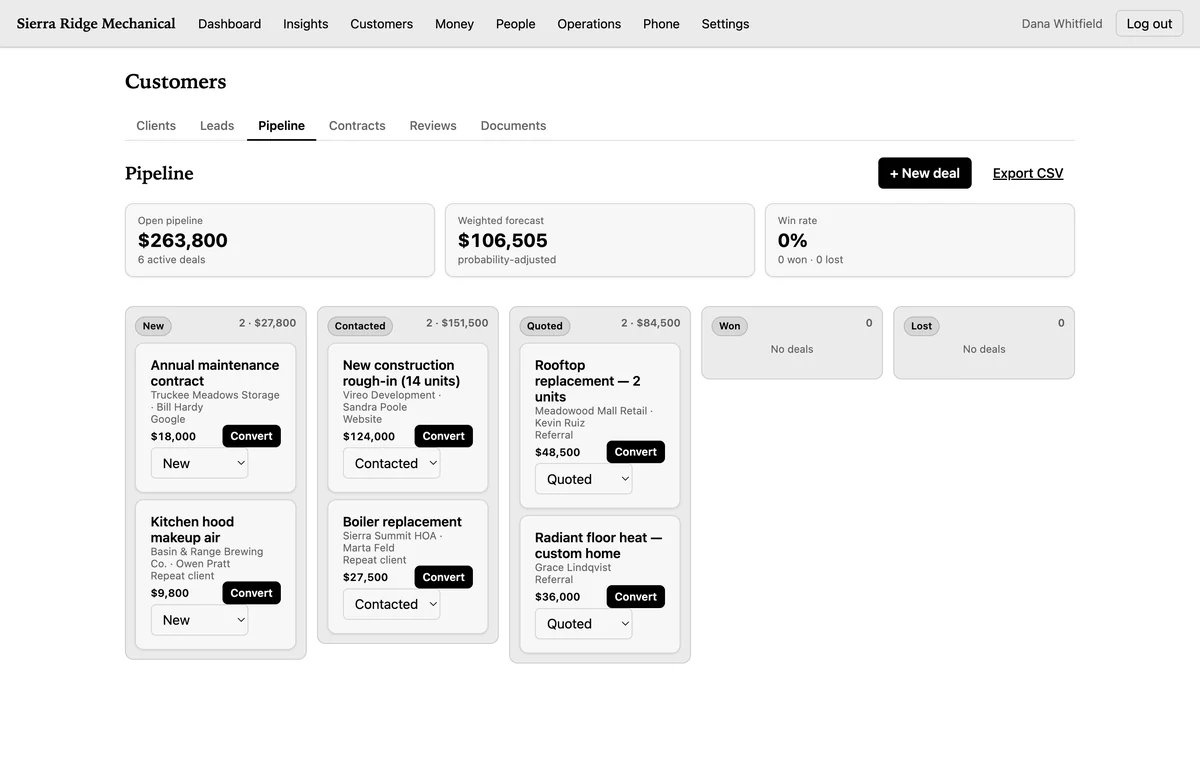
Task: Click the Log out button
Action: (x=1149, y=24)
